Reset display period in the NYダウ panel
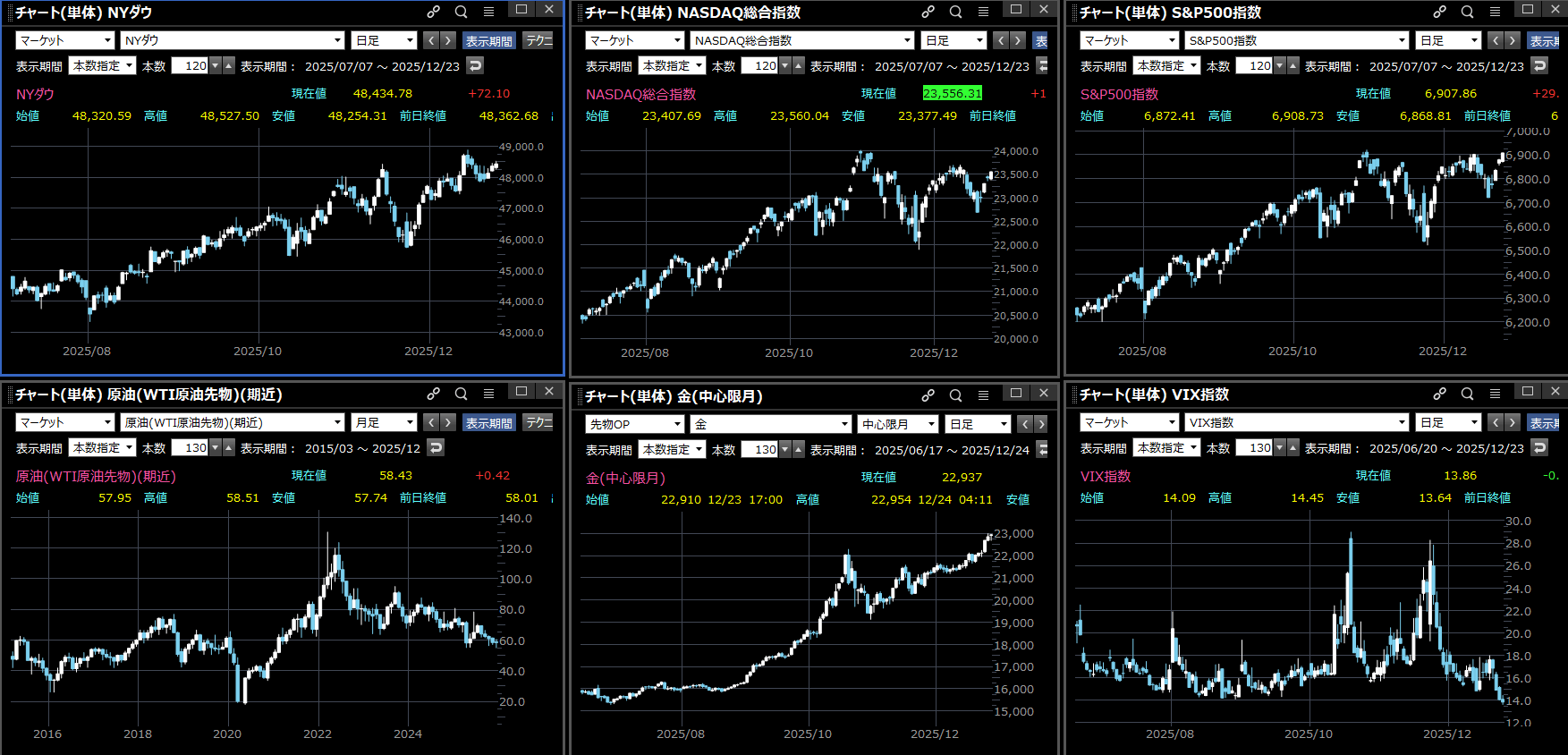Viewport: 1568px width, 755px height. pyautogui.click(x=475, y=65)
